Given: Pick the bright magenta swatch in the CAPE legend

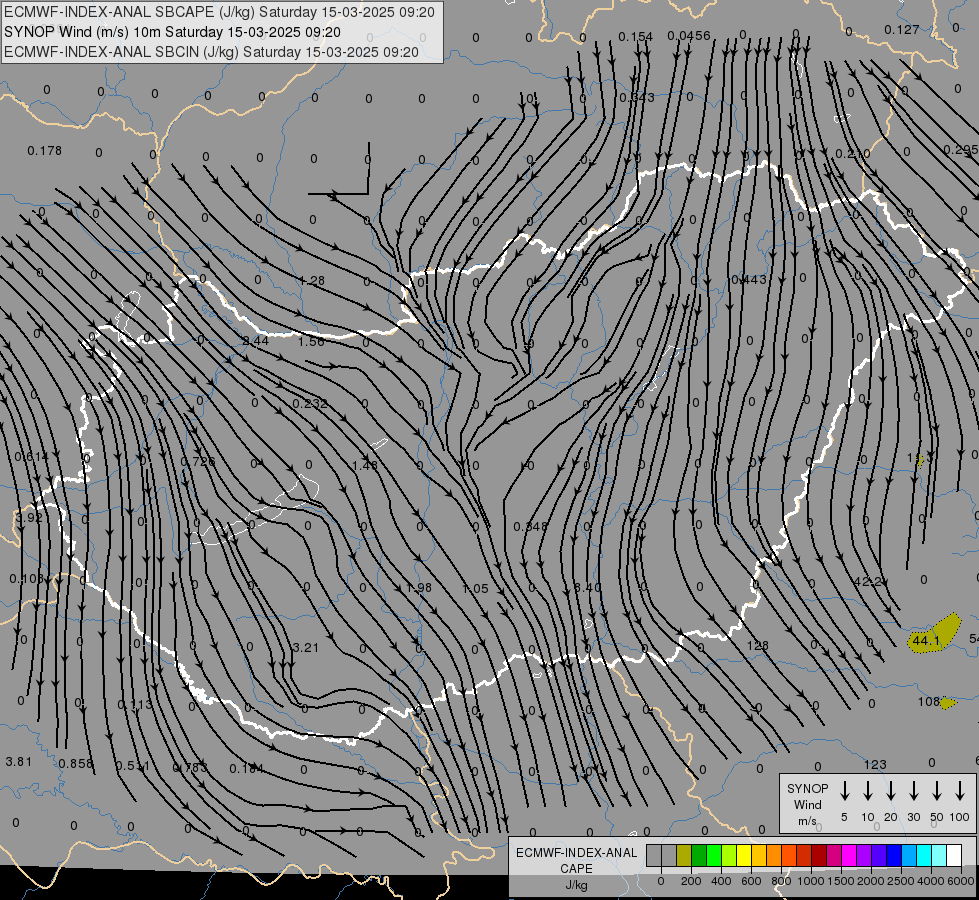Looking at the screenshot, I should point(849,856).
